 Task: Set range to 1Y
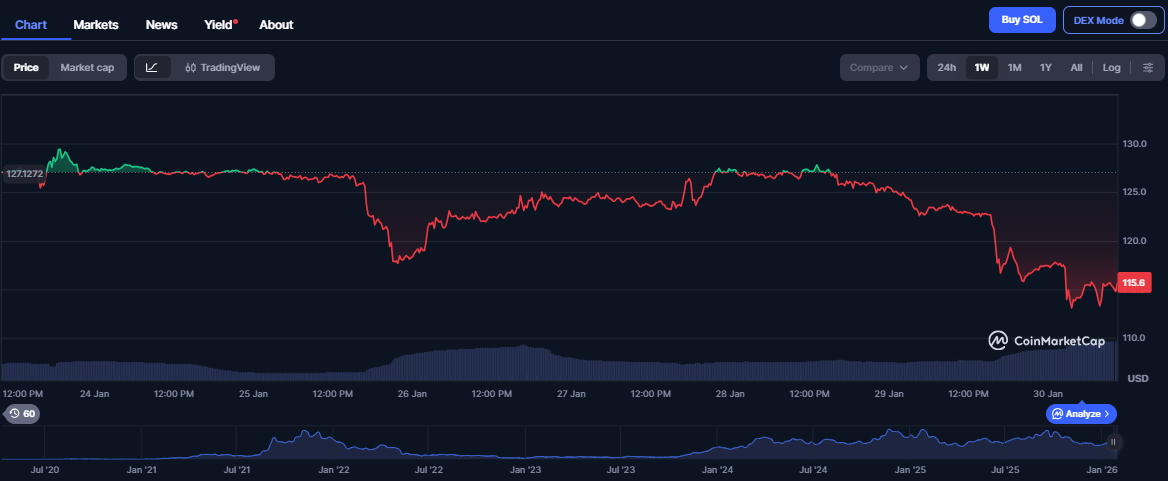1046,67
